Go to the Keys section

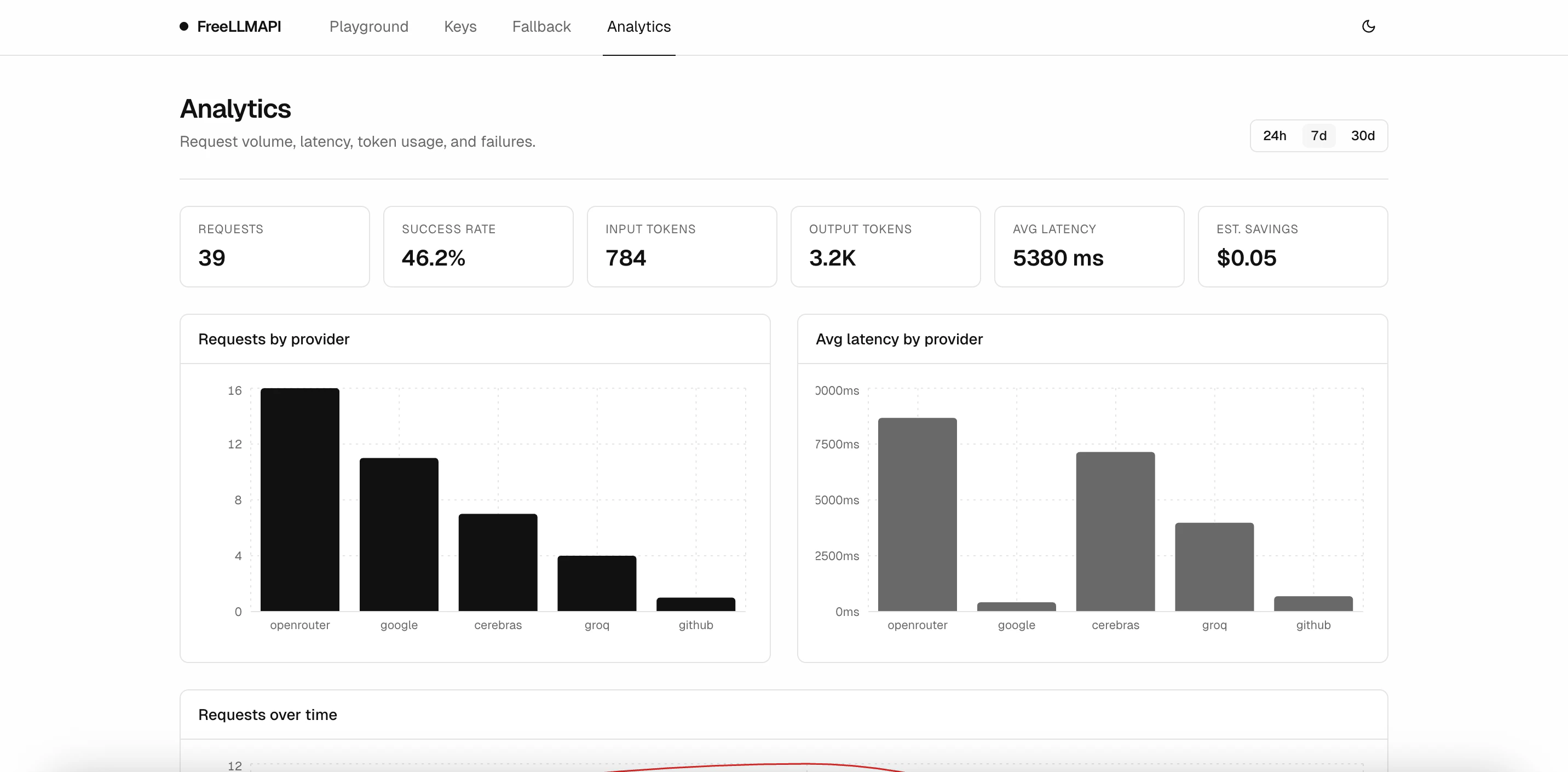pyautogui.click(x=460, y=26)
